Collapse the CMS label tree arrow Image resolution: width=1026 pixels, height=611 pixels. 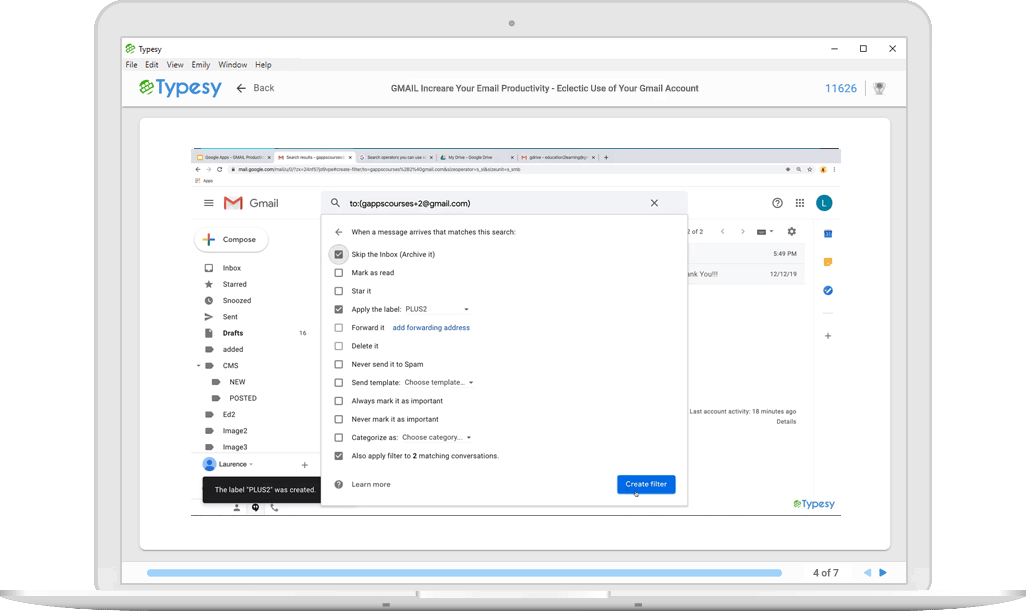pyautogui.click(x=199, y=366)
